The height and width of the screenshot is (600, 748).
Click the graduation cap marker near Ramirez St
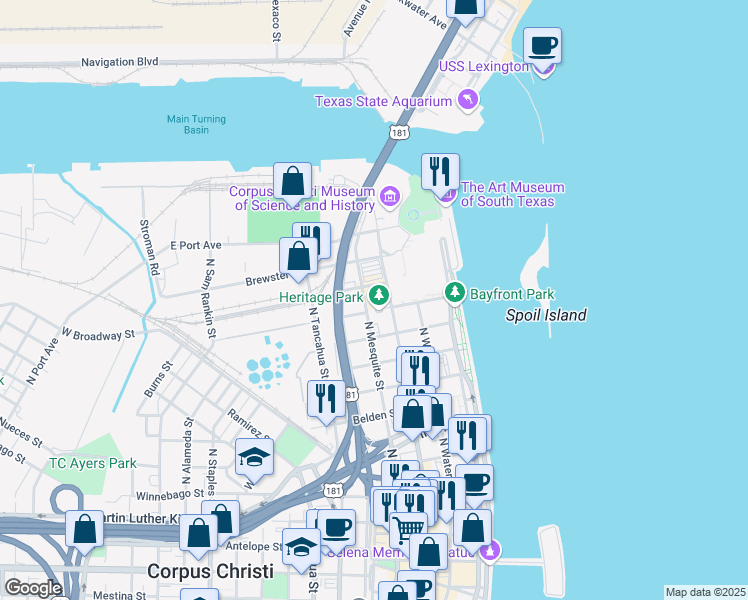coord(254,458)
